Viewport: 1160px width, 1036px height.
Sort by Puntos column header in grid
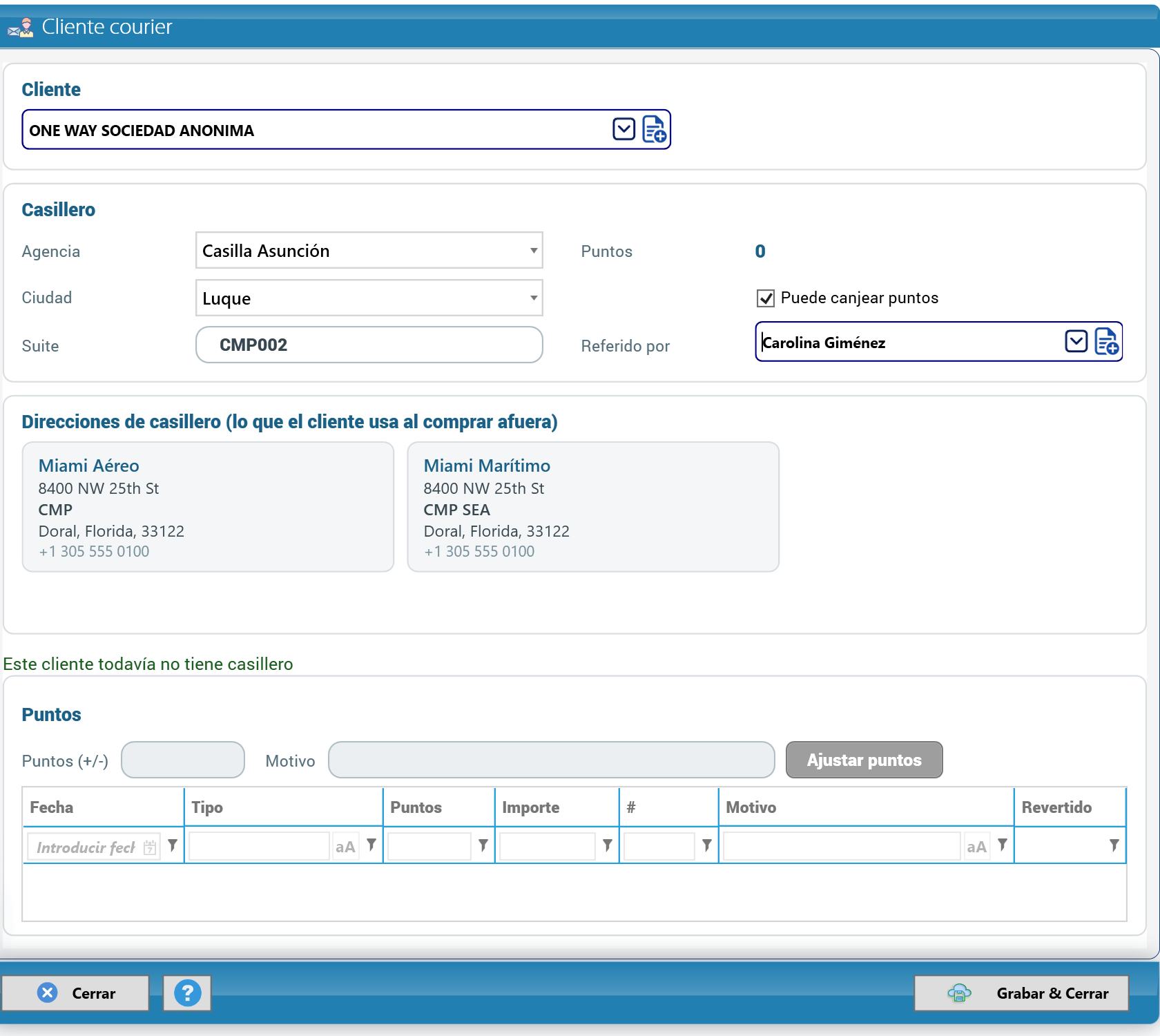[438, 807]
